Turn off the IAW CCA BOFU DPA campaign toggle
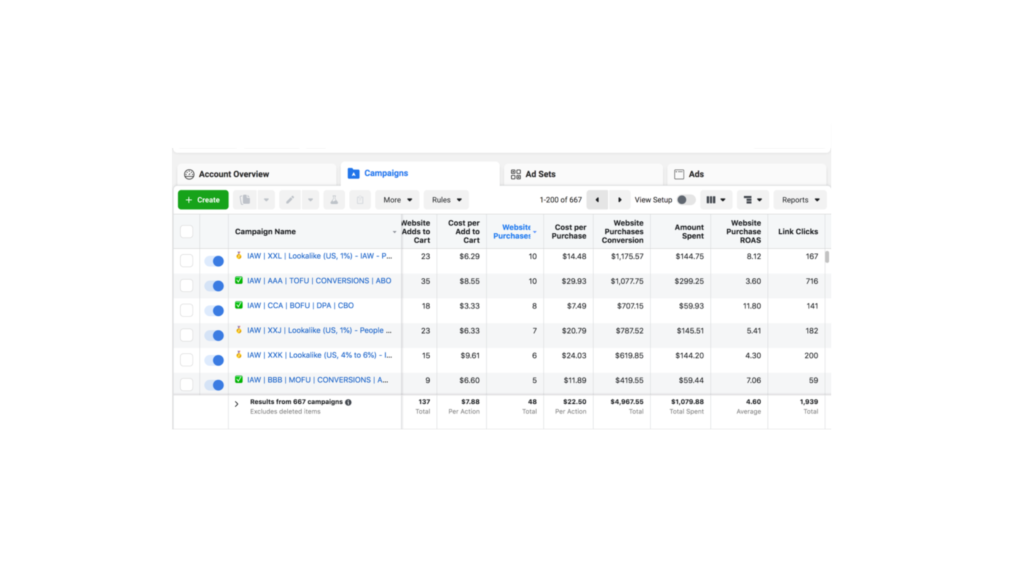Image resolution: width=1024 pixels, height=576 pixels. tap(214, 311)
